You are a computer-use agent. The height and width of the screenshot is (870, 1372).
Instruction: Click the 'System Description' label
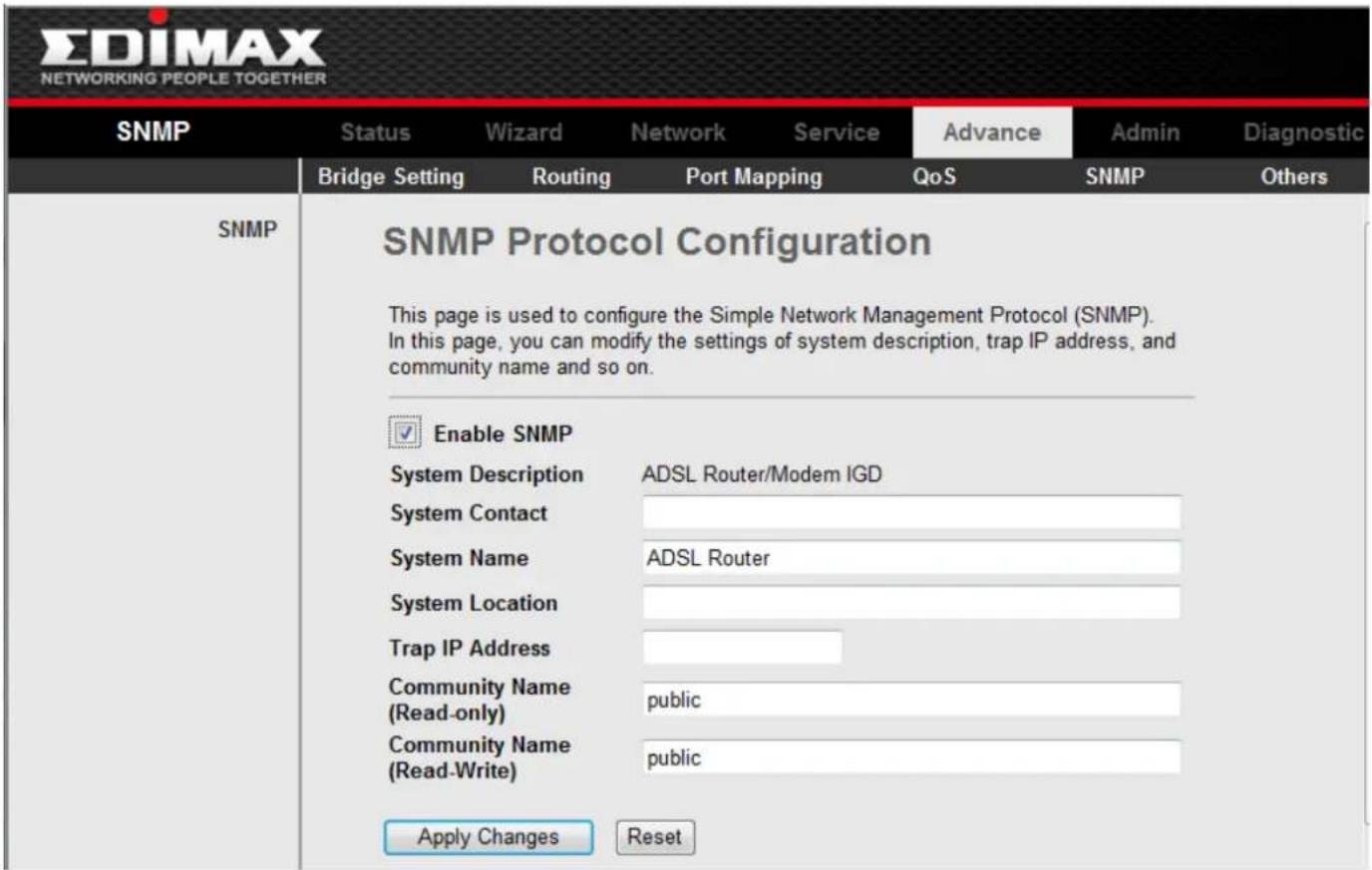point(487,474)
